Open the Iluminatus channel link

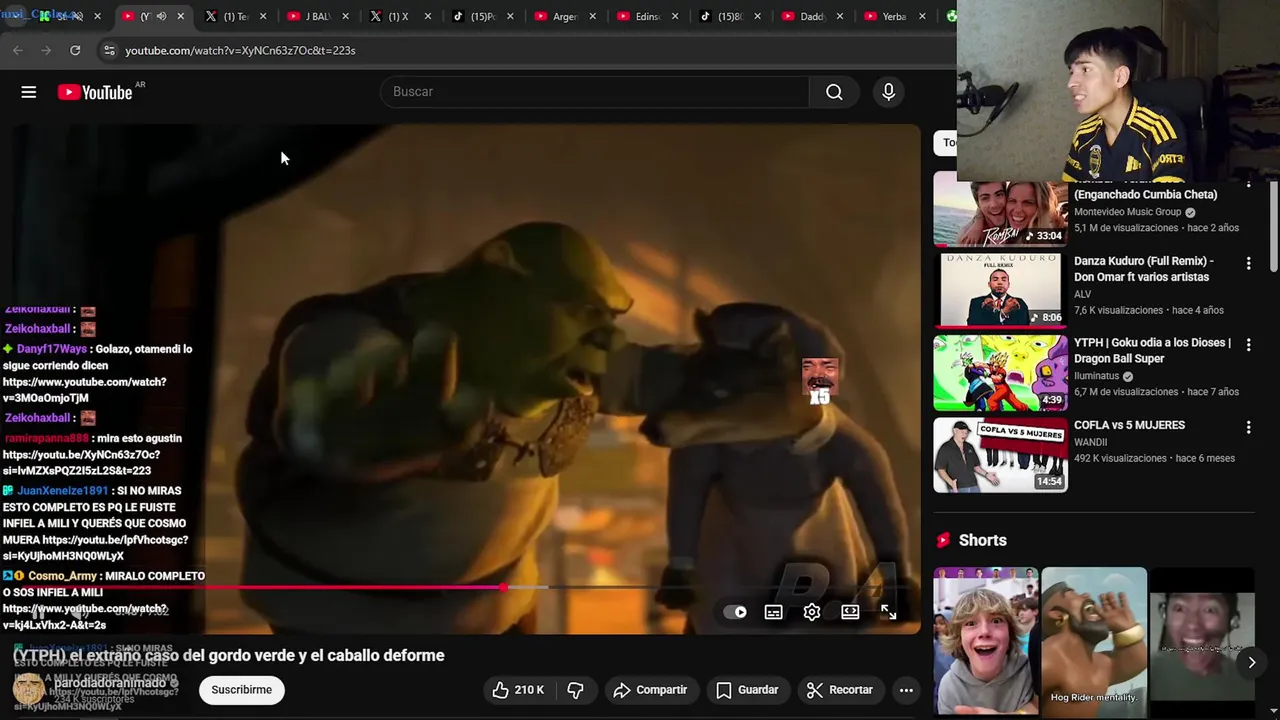pos(1097,376)
